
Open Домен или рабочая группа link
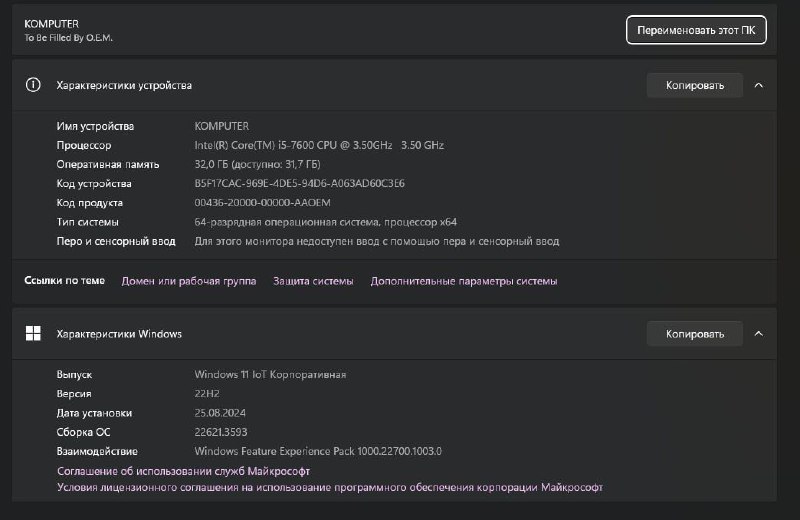pyautogui.click(x=189, y=281)
